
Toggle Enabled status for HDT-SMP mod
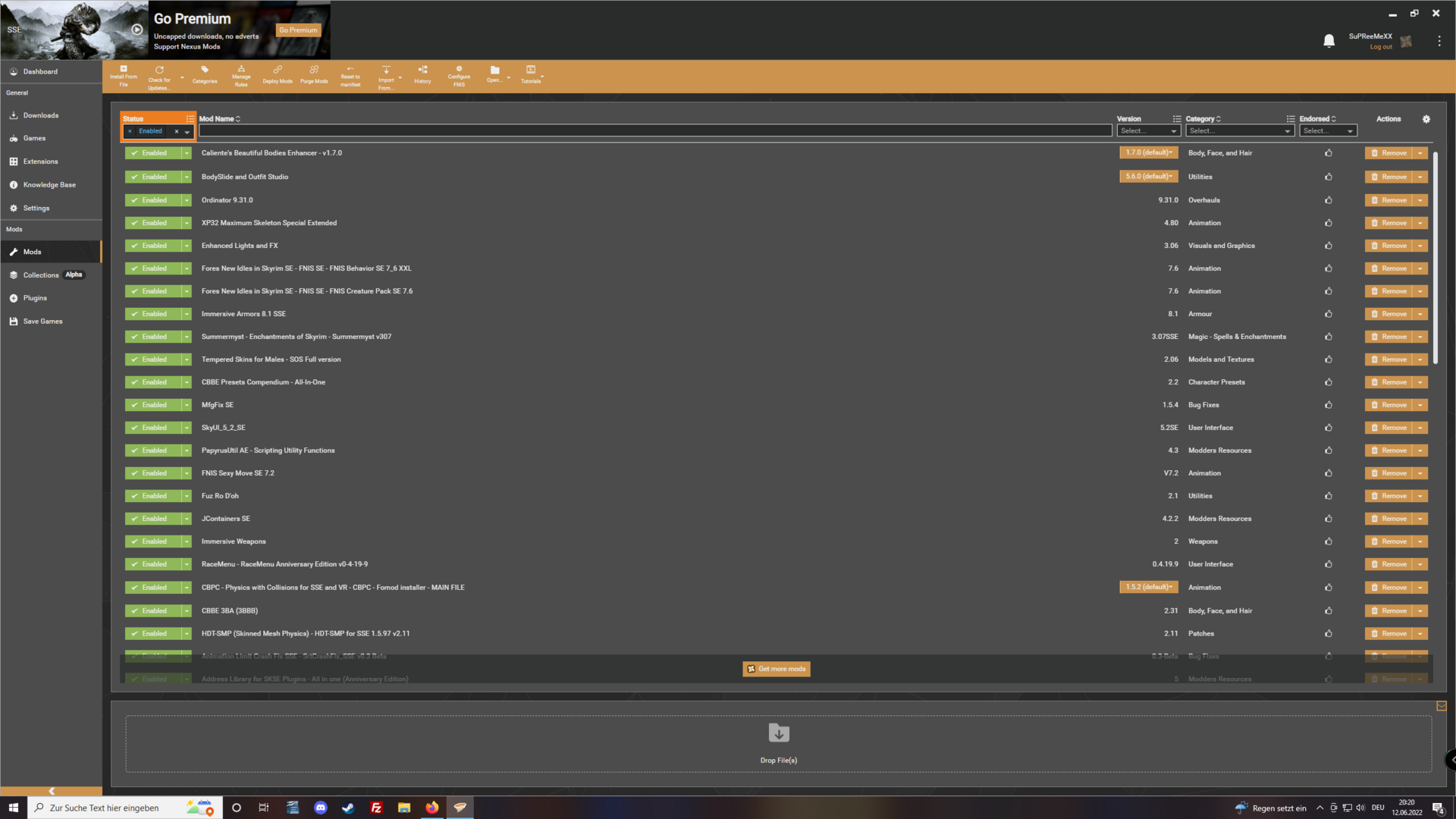(x=153, y=633)
